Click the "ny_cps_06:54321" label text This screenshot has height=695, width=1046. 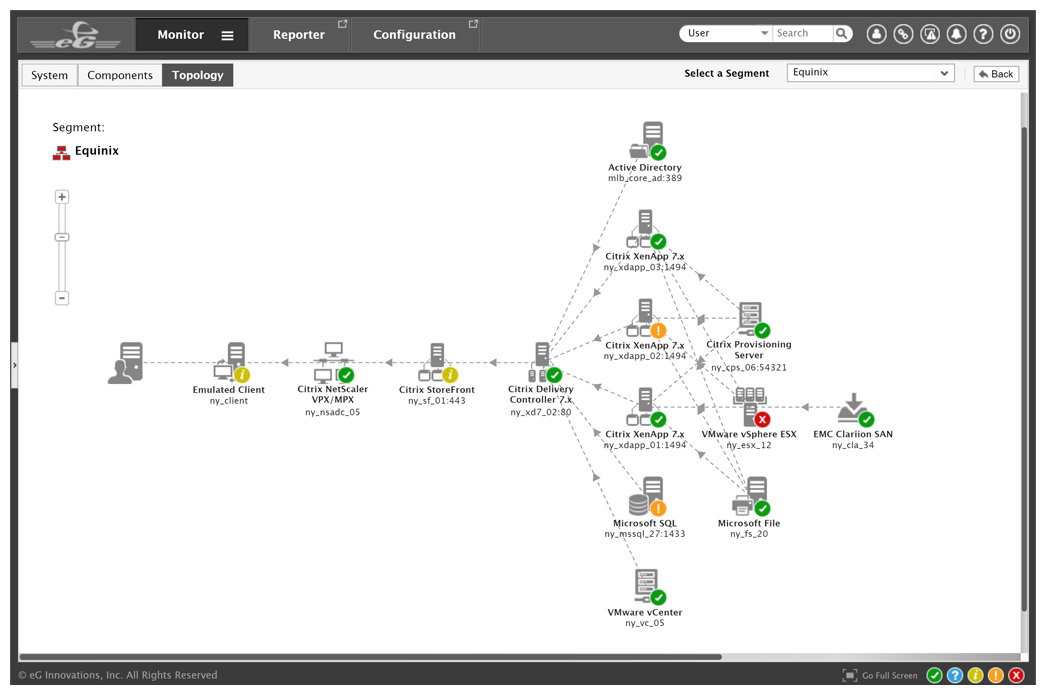[x=748, y=368]
